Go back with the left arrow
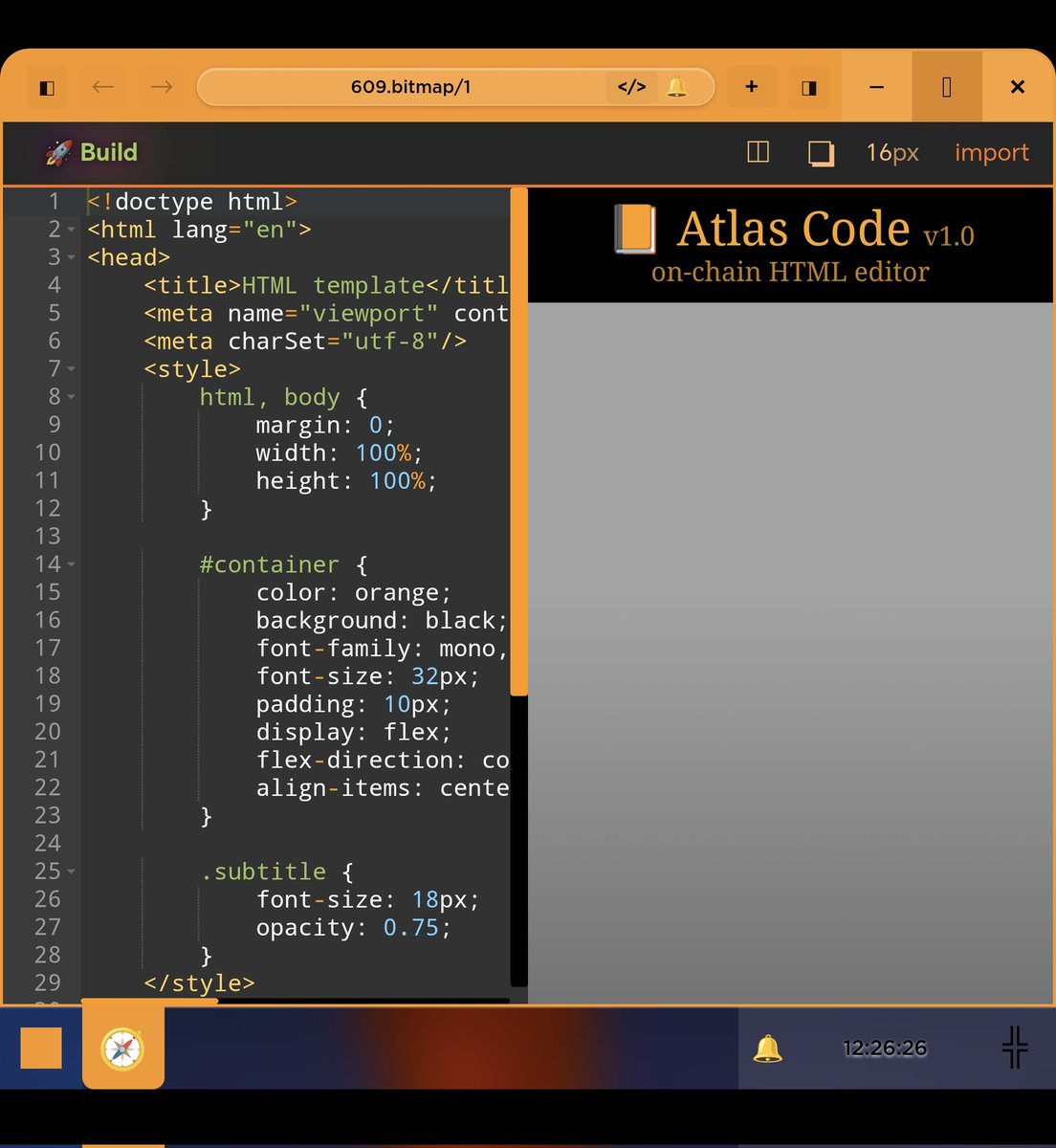The image size is (1056, 1148). (x=103, y=87)
